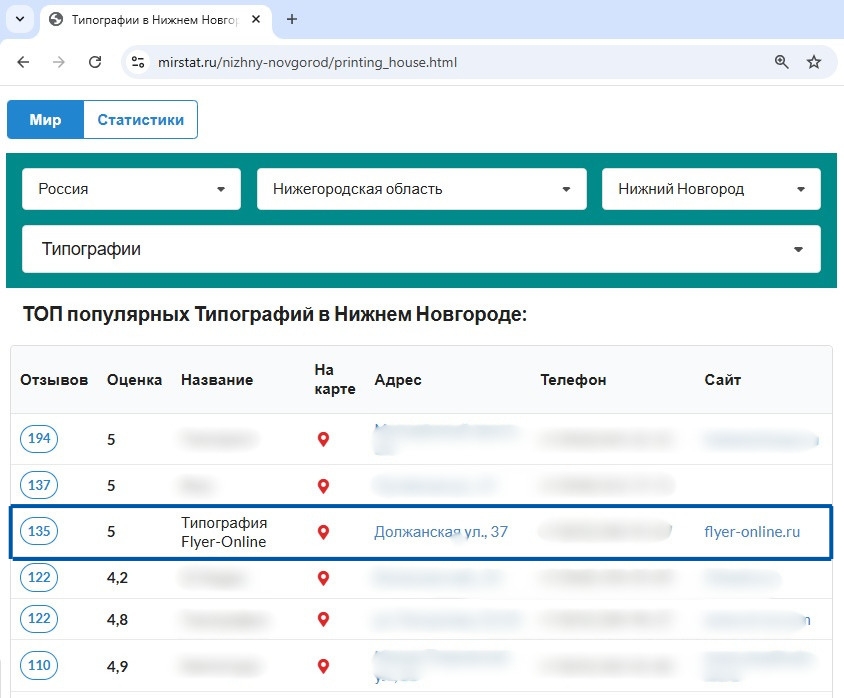Click the Мир logo button
844x698 pixels.
click(x=45, y=119)
